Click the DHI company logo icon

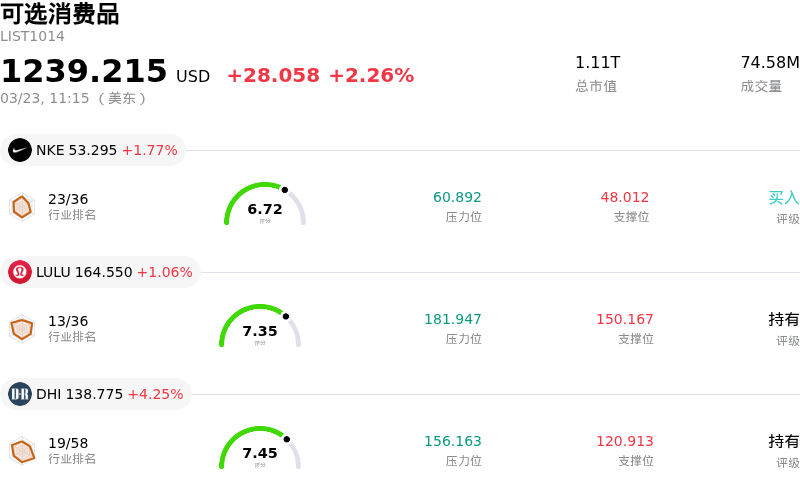coord(20,394)
